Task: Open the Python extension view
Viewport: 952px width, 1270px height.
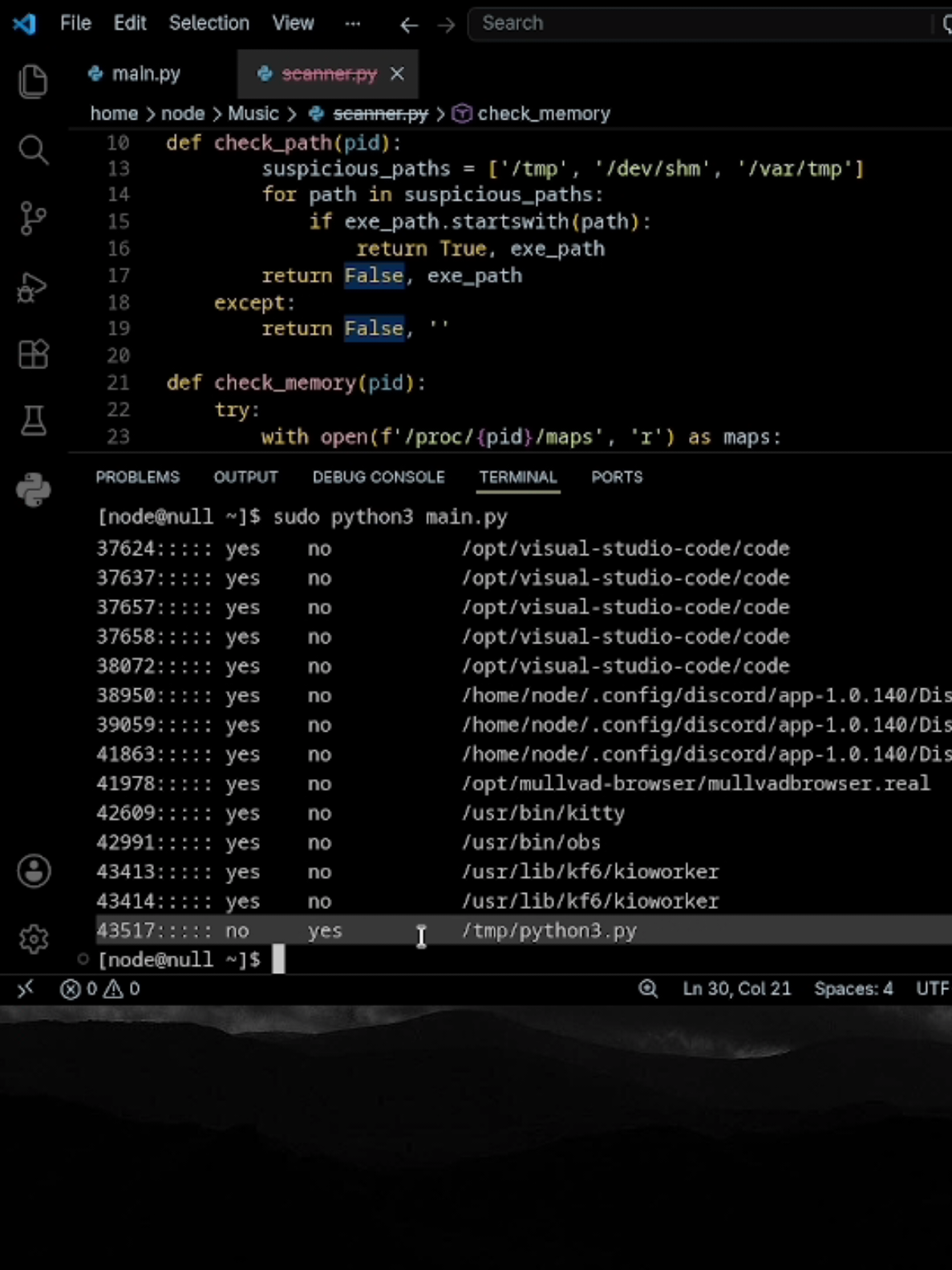Action: click(33, 489)
